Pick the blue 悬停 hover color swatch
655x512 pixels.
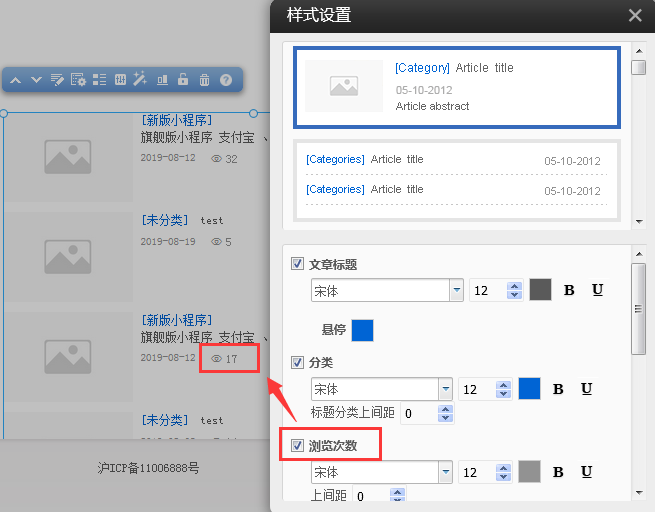(x=362, y=329)
